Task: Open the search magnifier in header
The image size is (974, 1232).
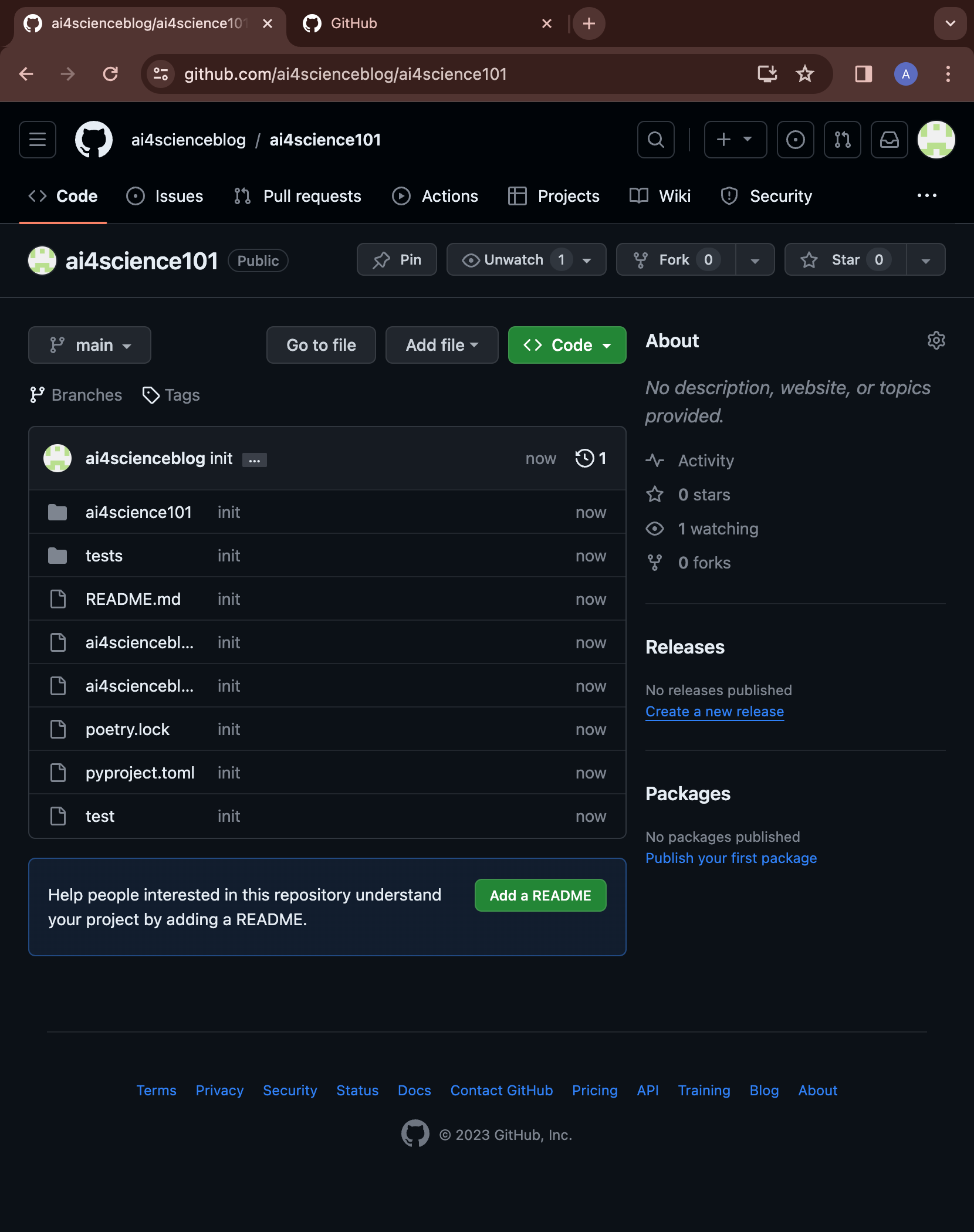Action: click(x=655, y=140)
